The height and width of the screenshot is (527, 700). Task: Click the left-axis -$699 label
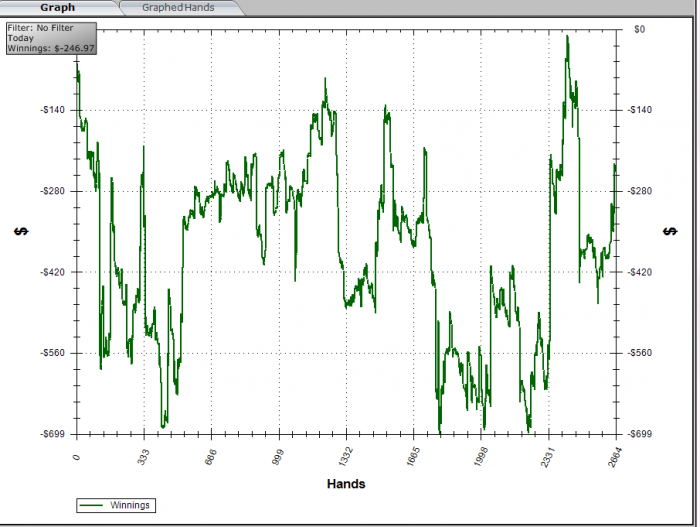(52, 434)
